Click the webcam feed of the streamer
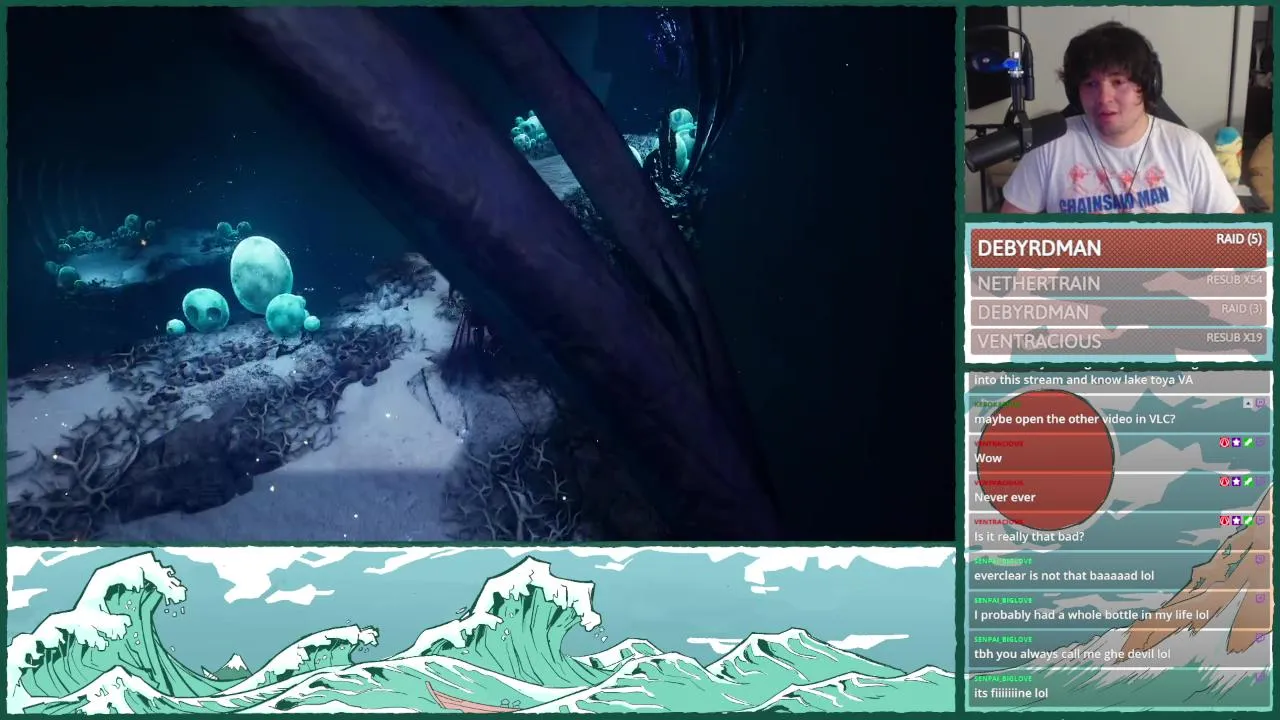 [x=1118, y=109]
